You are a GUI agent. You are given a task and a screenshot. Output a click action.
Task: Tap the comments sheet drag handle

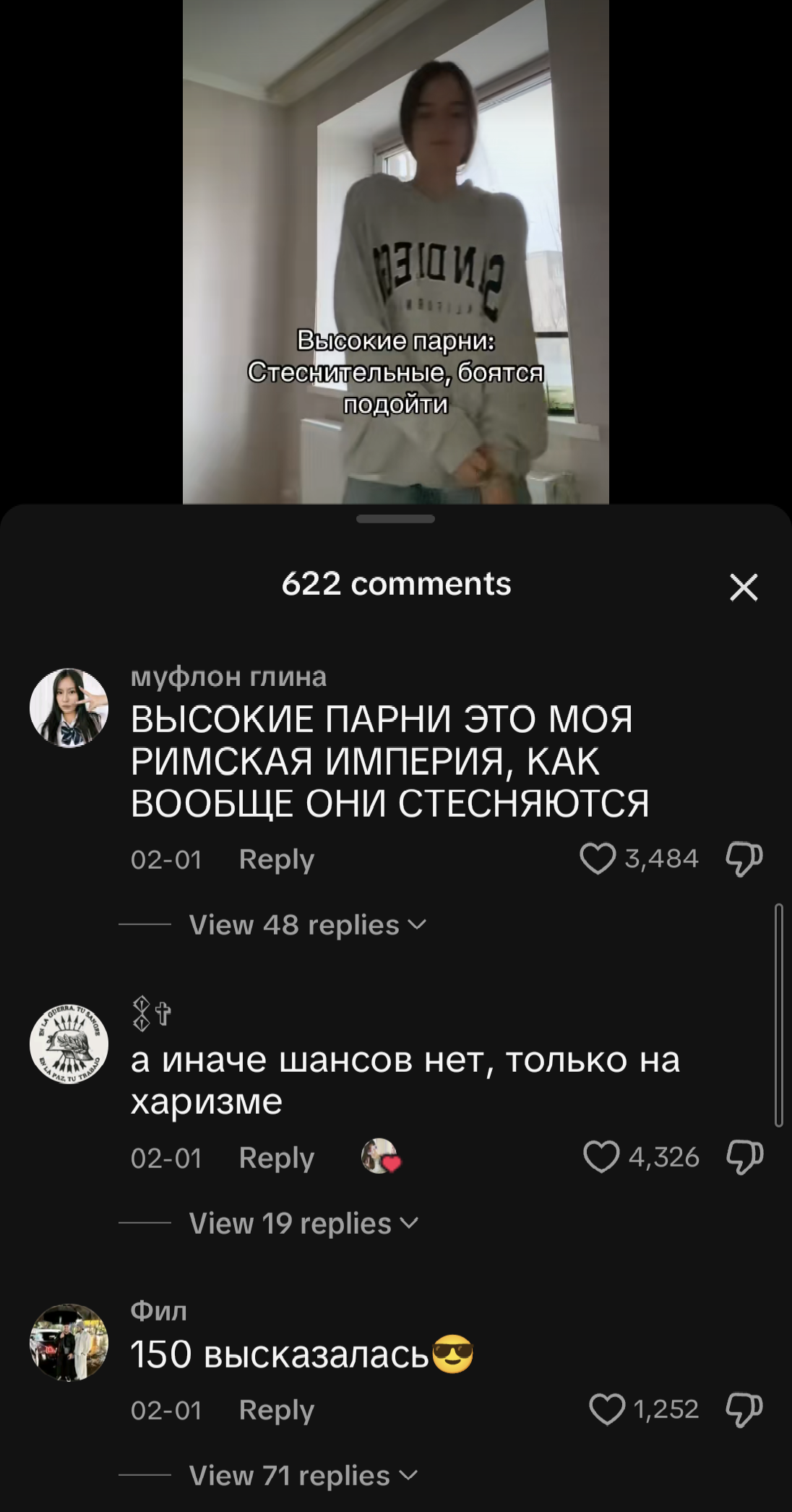point(395,519)
